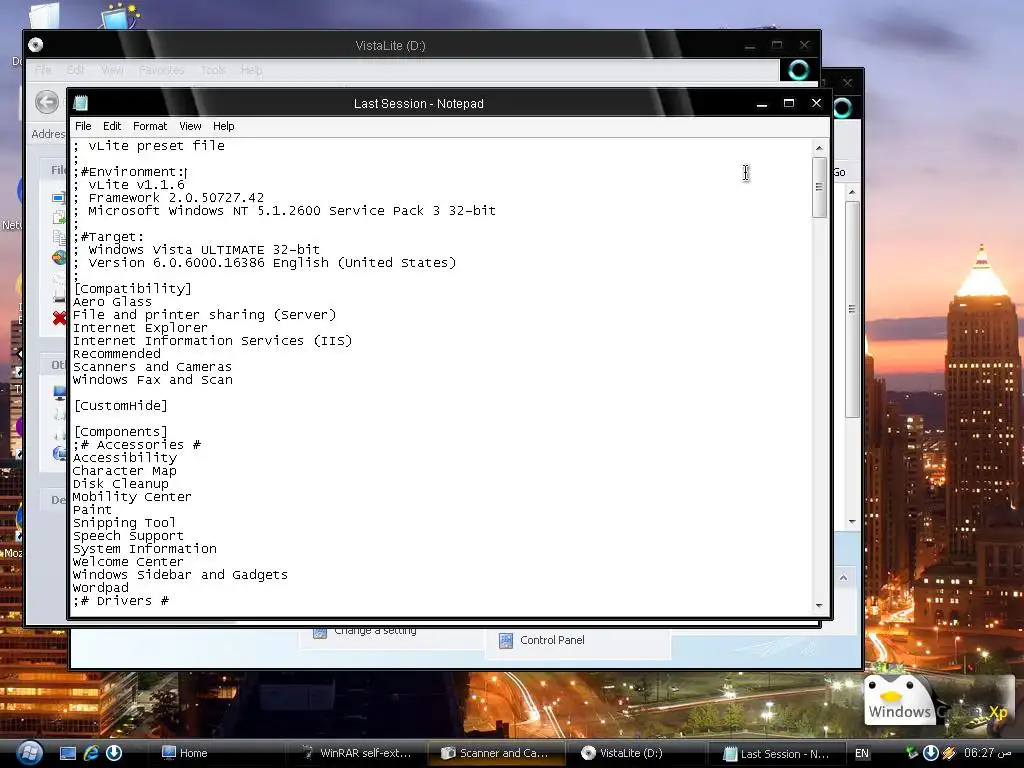Click the back window's vertical scrollbar thumb

pyautogui.click(x=852, y=309)
